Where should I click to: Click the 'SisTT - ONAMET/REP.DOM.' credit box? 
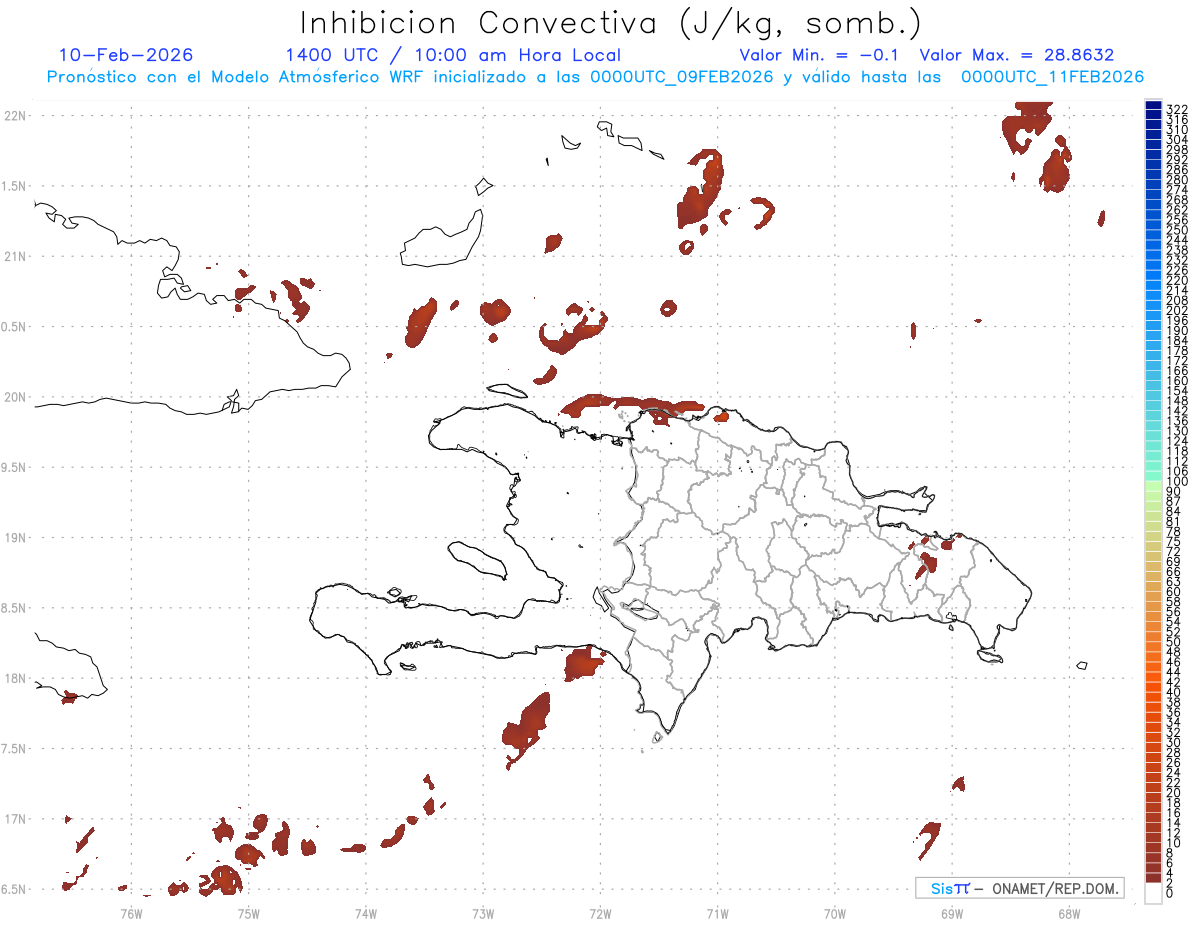coord(1019,888)
